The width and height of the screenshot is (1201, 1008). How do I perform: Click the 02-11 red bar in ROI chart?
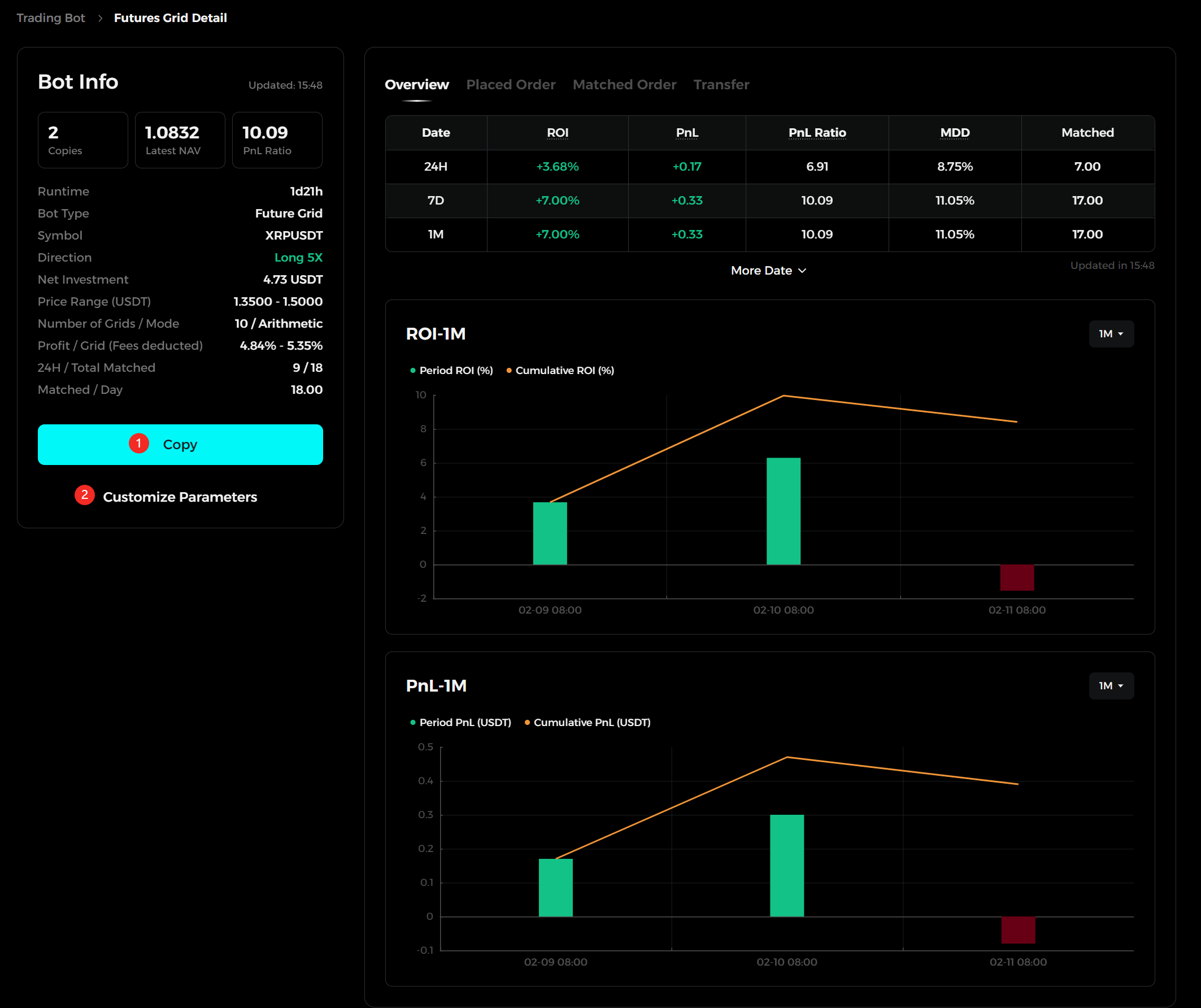[x=1017, y=578]
